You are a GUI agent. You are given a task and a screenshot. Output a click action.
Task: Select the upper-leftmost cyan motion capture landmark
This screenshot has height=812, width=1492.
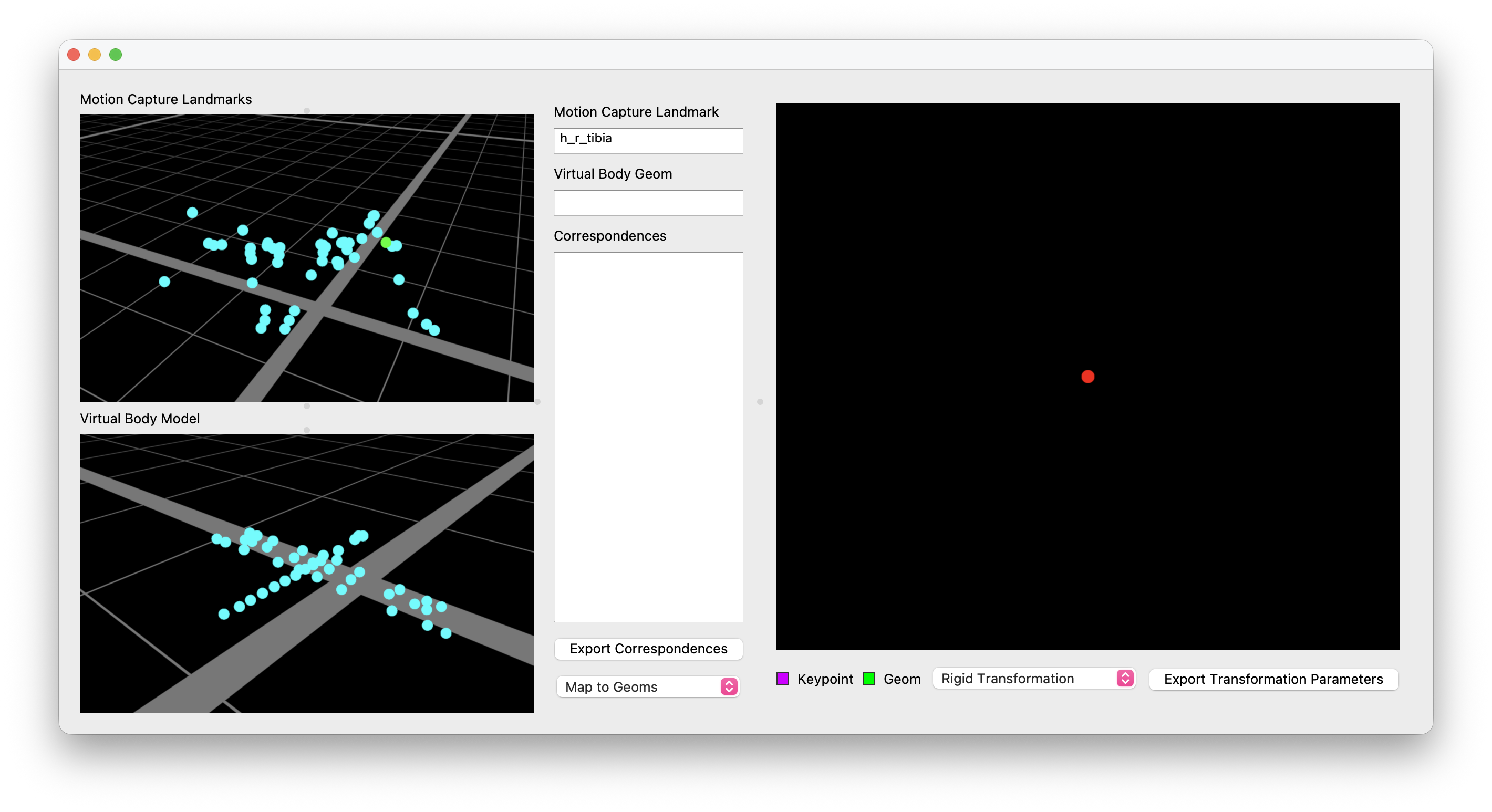[192, 213]
